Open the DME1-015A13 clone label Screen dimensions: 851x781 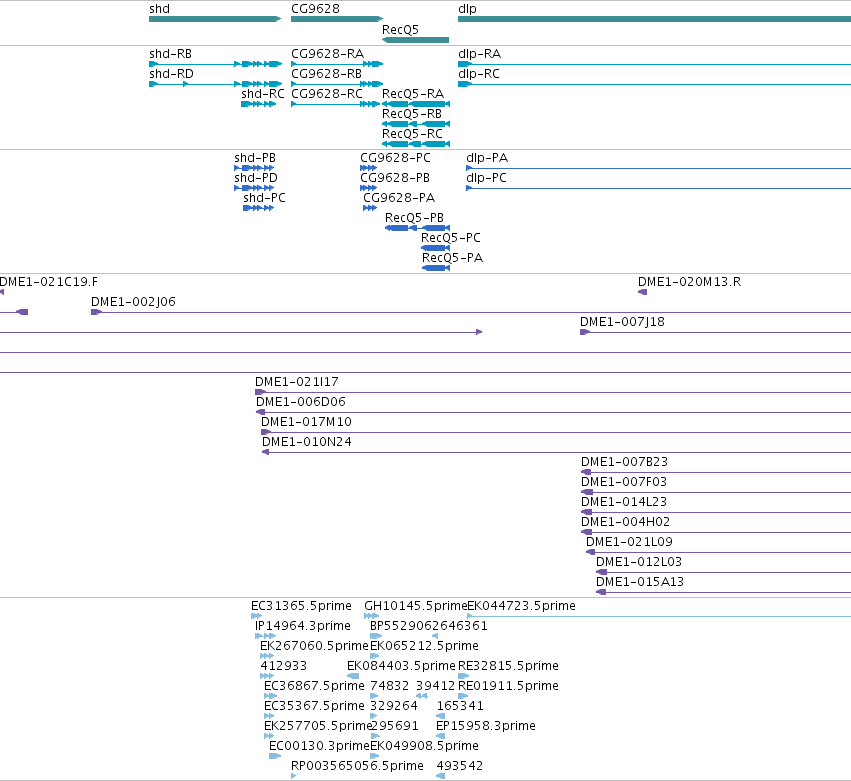pyautogui.click(x=640, y=583)
